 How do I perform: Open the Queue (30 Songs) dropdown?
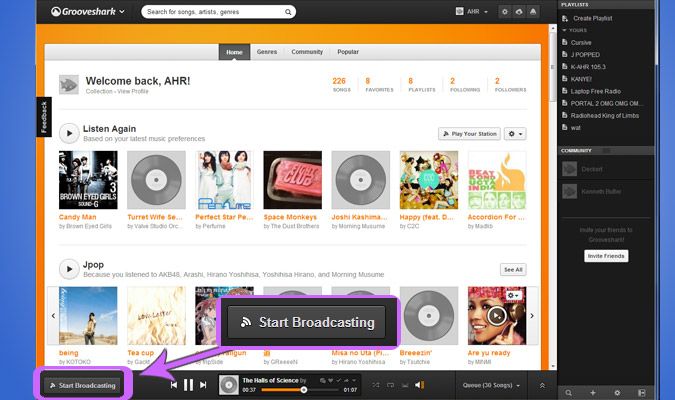tap(491, 385)
